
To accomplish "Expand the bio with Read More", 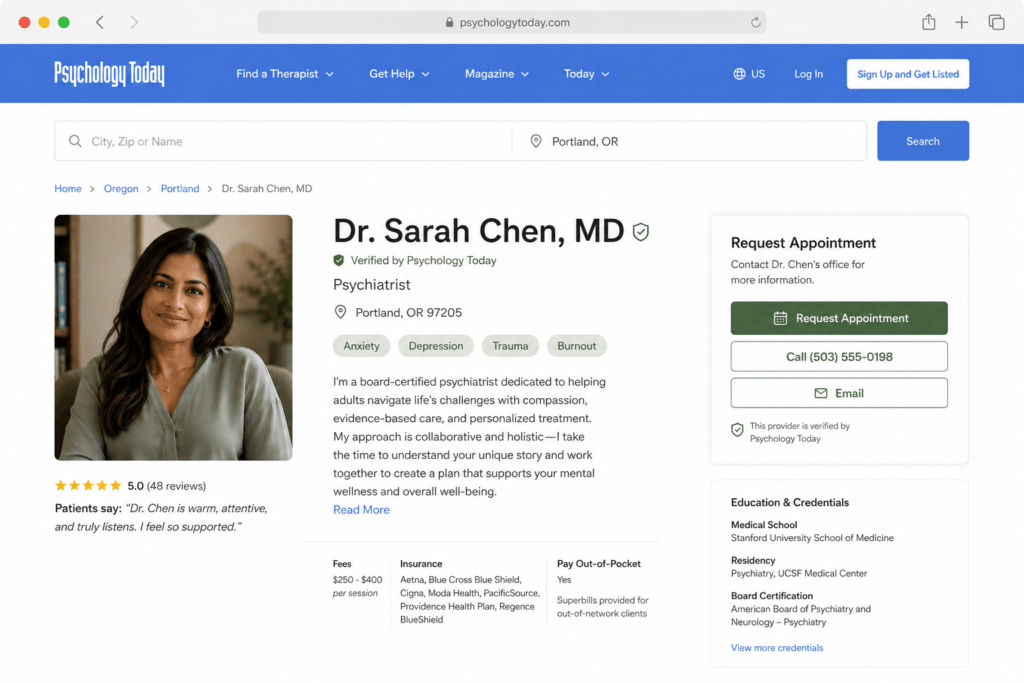I will tap(361, 510).
